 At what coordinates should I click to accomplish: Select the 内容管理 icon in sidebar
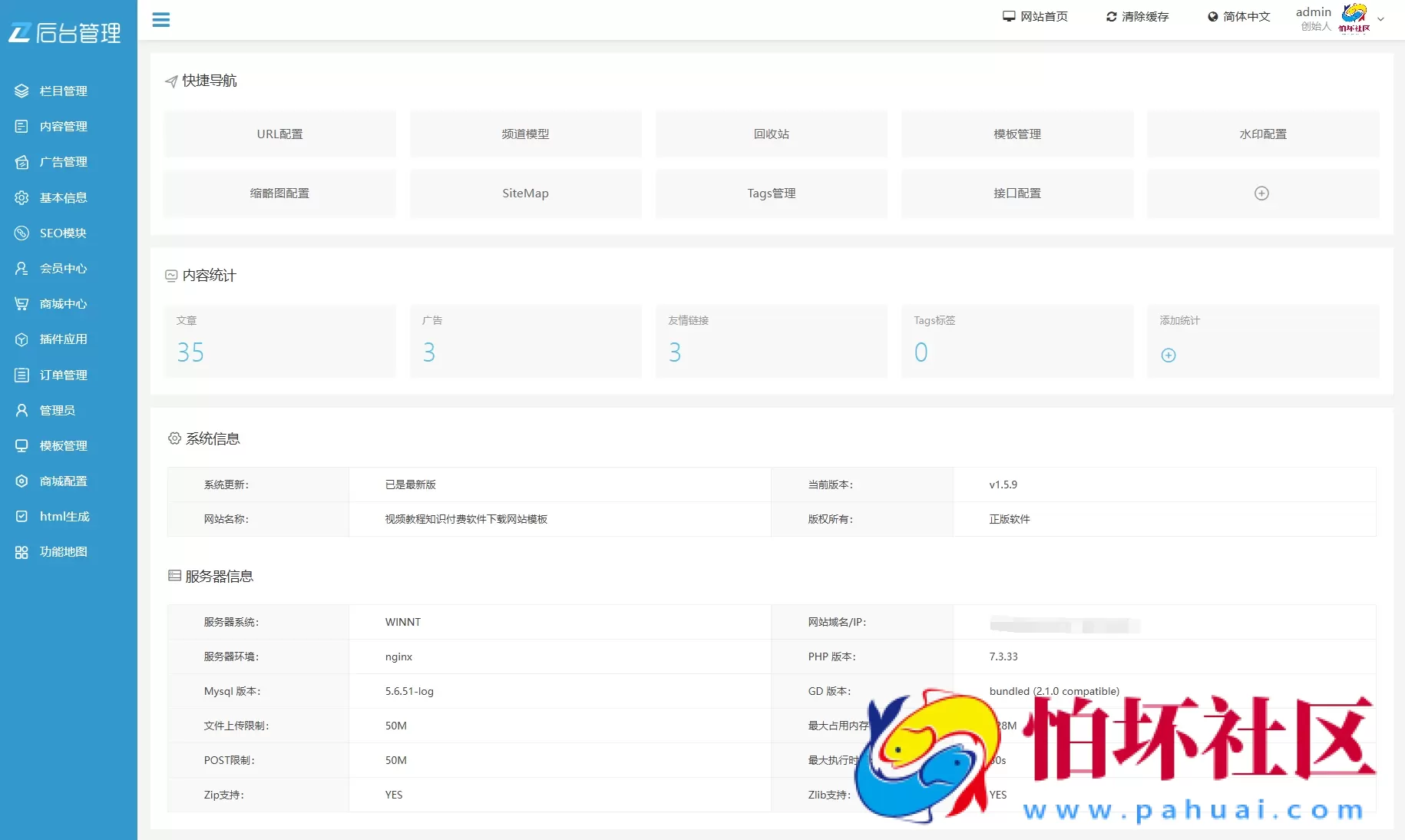[x=21, y=126]
